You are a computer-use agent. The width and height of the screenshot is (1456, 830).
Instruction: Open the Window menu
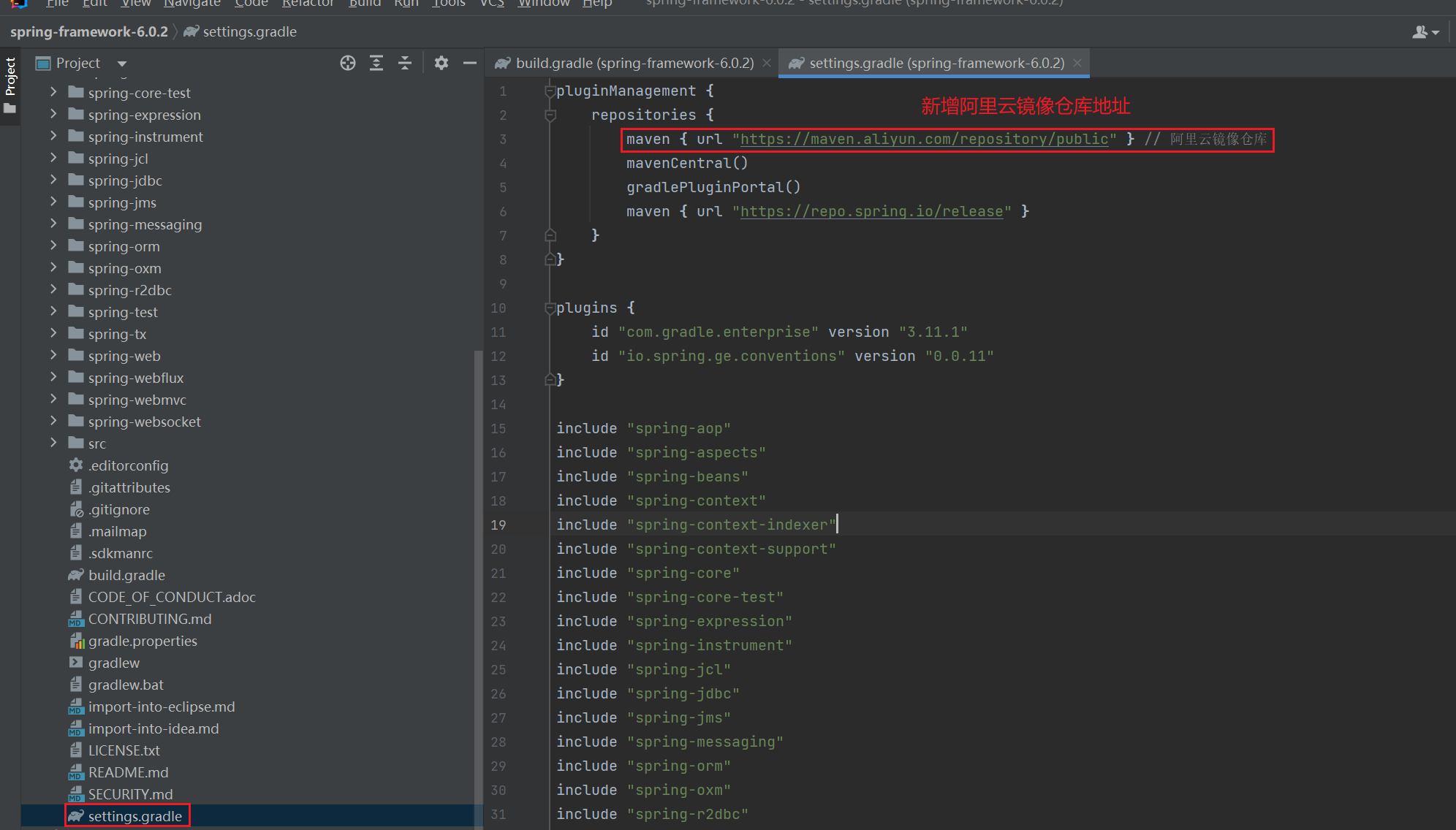544,4
